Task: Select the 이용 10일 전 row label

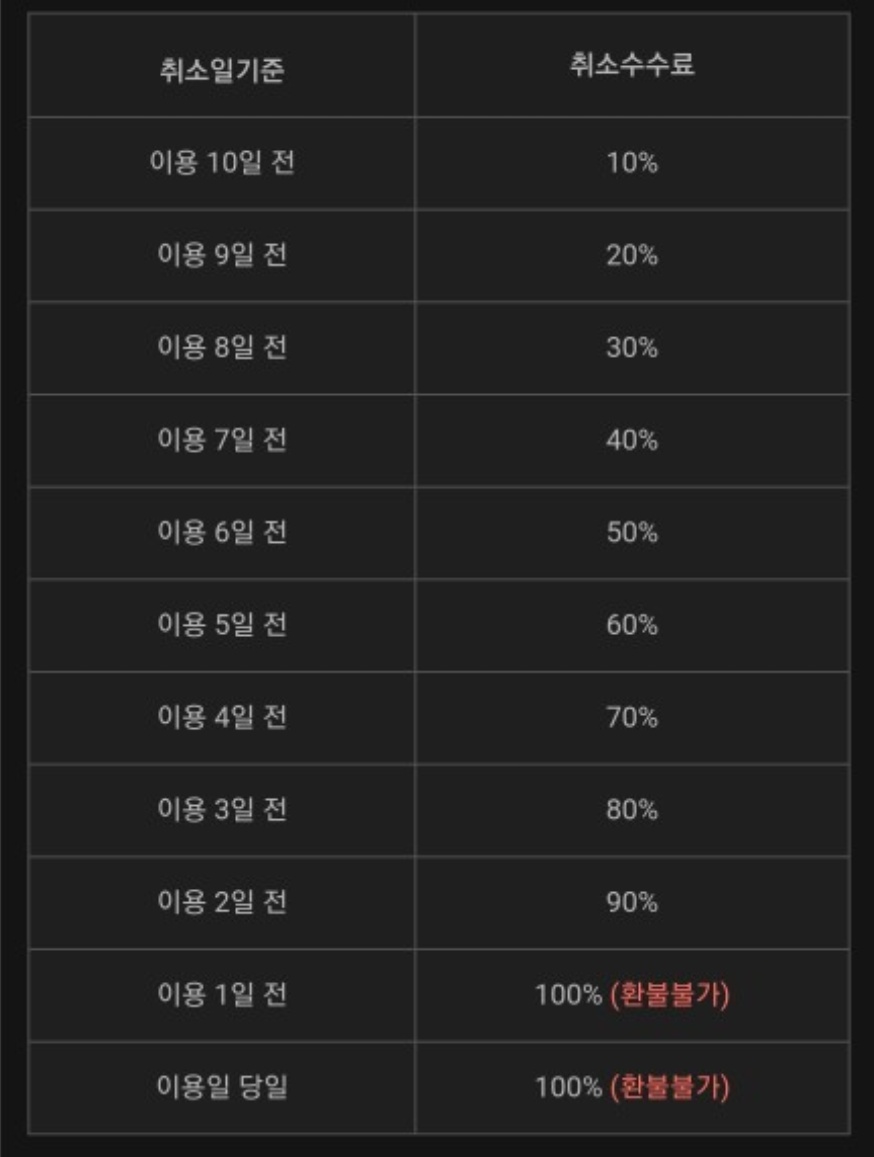Action: click(x=221, y=162)
